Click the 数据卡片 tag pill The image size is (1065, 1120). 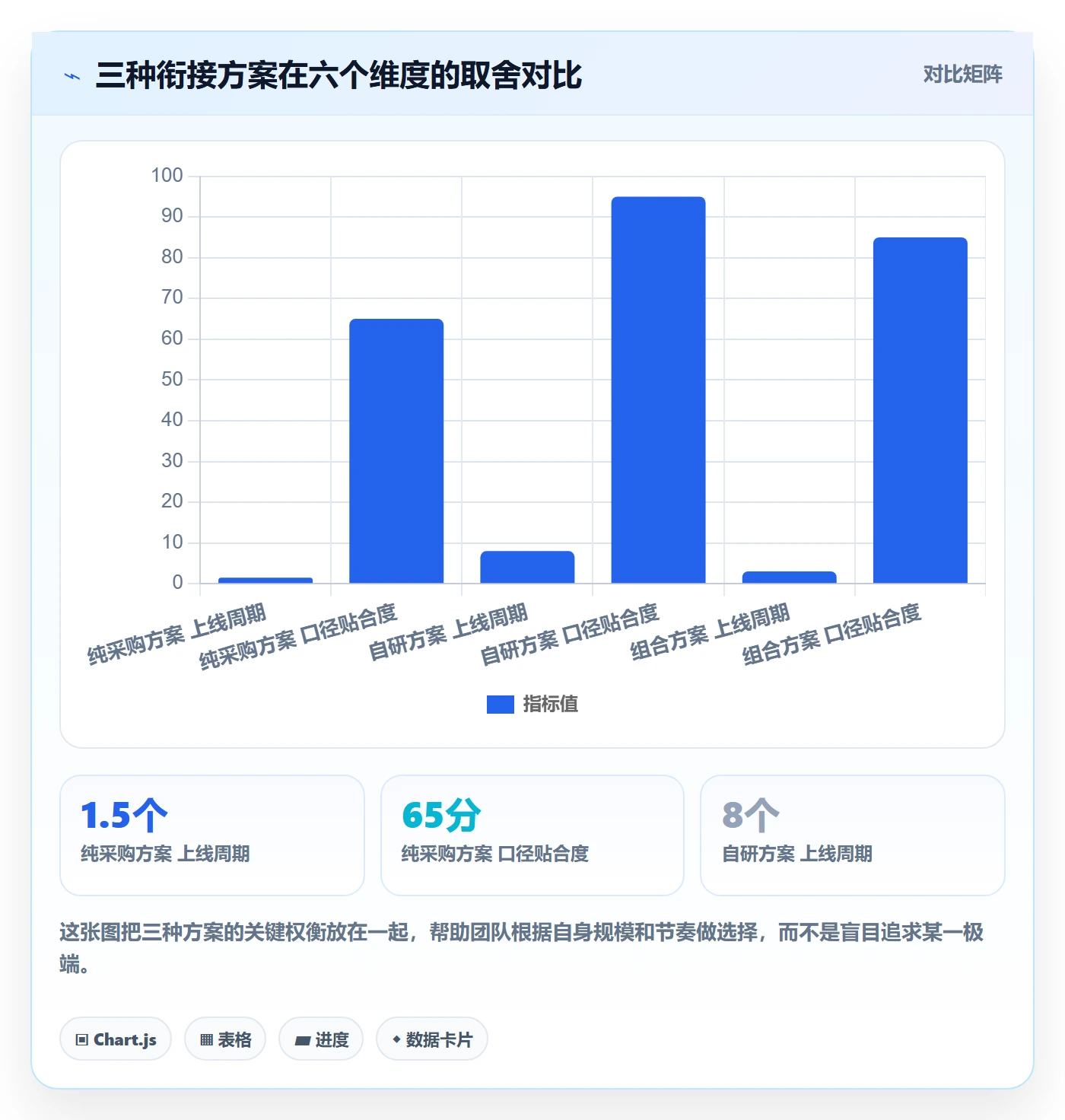(432, 1039)
